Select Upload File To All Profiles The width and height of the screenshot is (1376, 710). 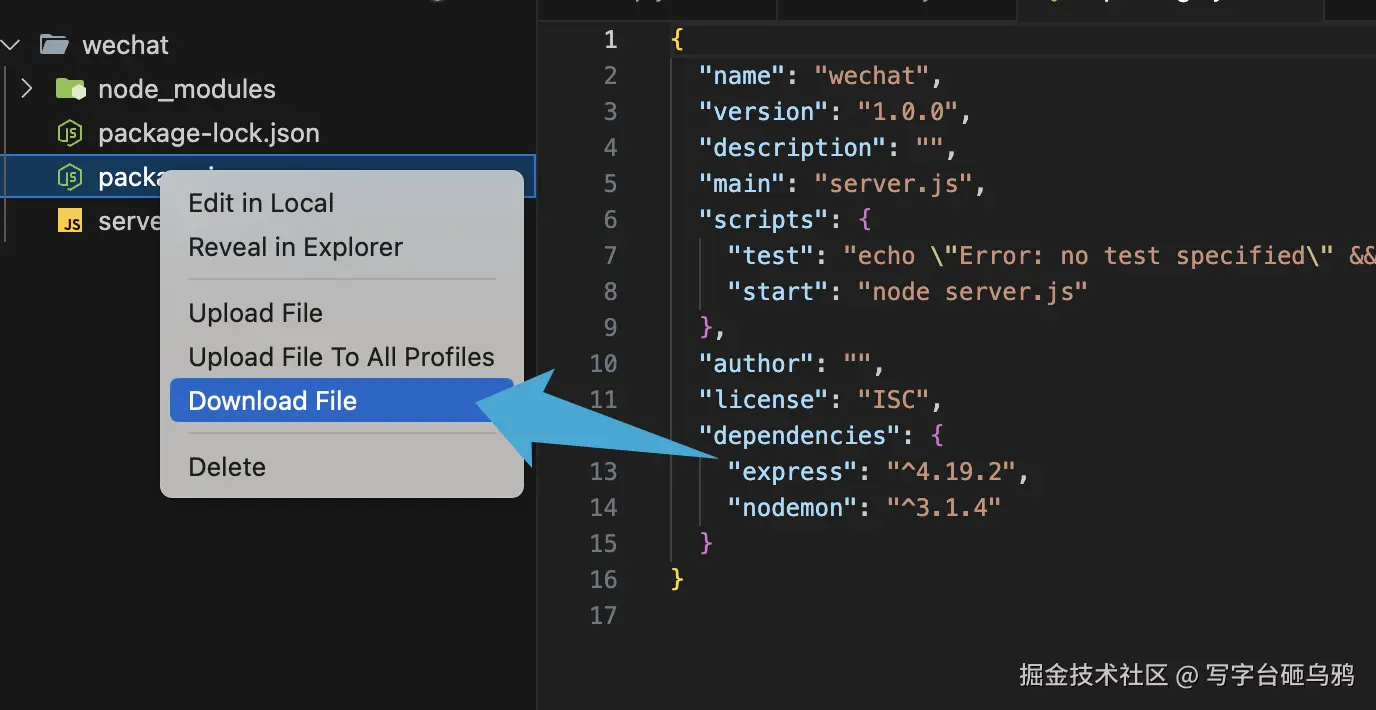coord(341,357)
